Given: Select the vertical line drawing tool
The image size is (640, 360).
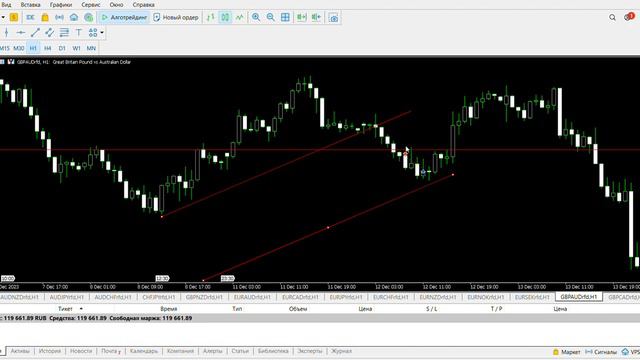Looking at the screenshot, I should tap(7, 33).
